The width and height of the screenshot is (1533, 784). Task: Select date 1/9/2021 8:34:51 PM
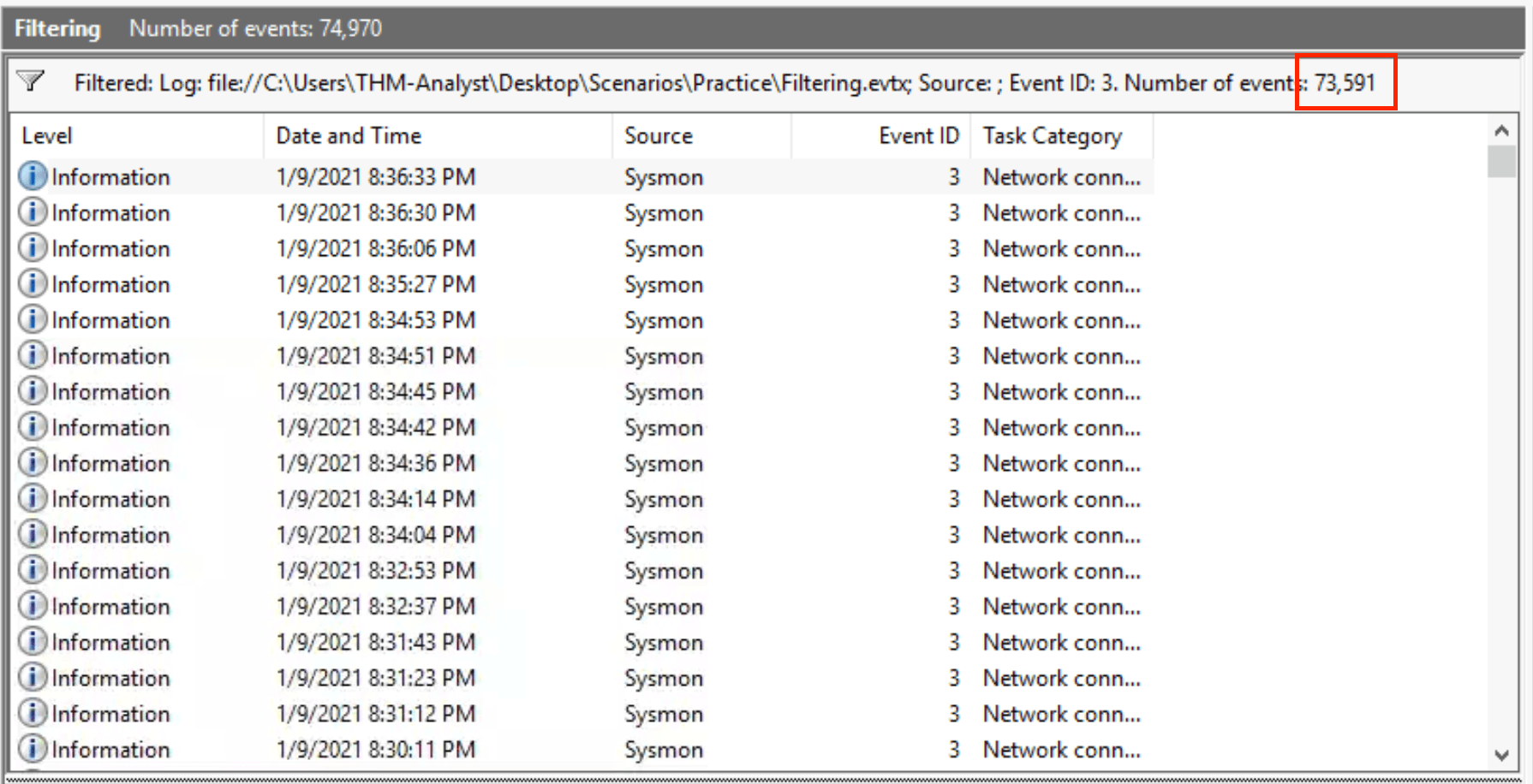pyautogui.click(x=375, y=355)
